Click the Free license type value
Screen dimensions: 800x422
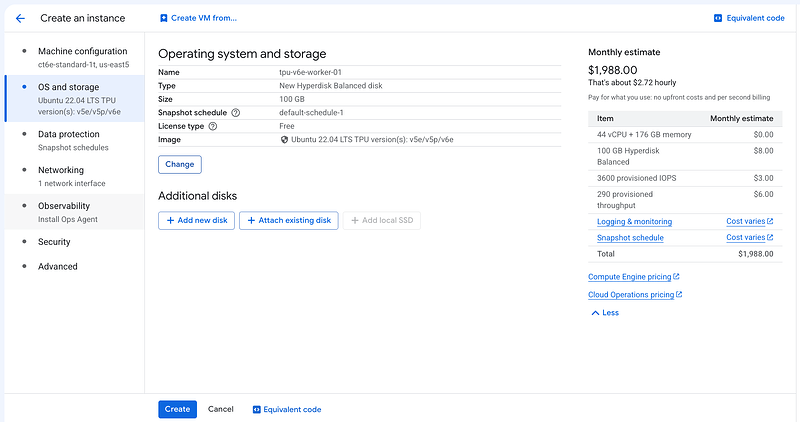287,126
